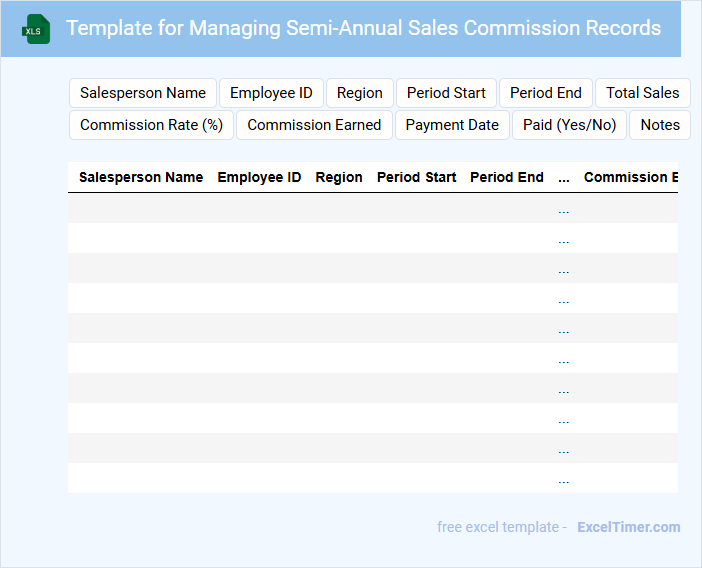Click the Region table column header
The image size is (702, 568).
click(x=339, y=177)
